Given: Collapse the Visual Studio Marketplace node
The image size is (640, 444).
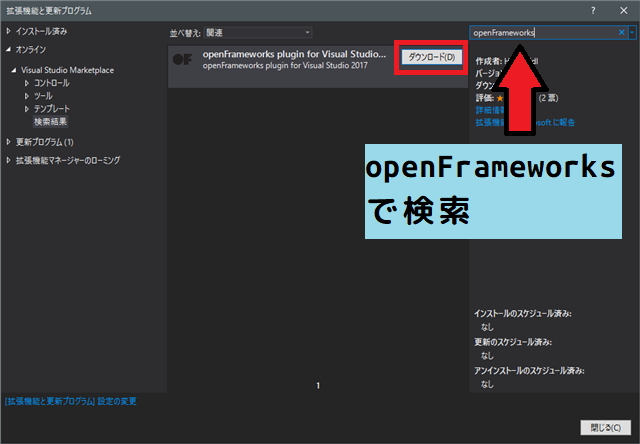Looking at the screenshot, I should coord(14,70).
